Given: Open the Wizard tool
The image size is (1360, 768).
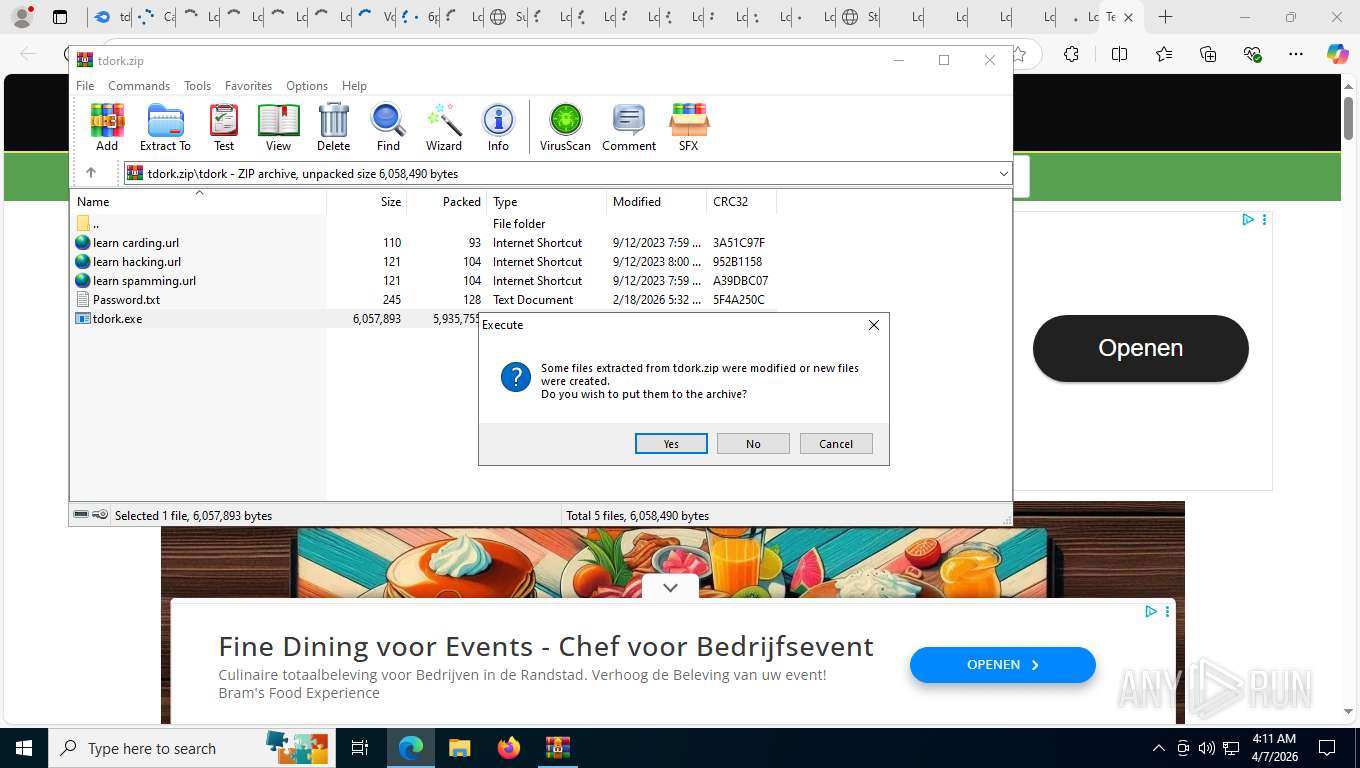Looking at the screenshot, I should (x=444, y=127).
